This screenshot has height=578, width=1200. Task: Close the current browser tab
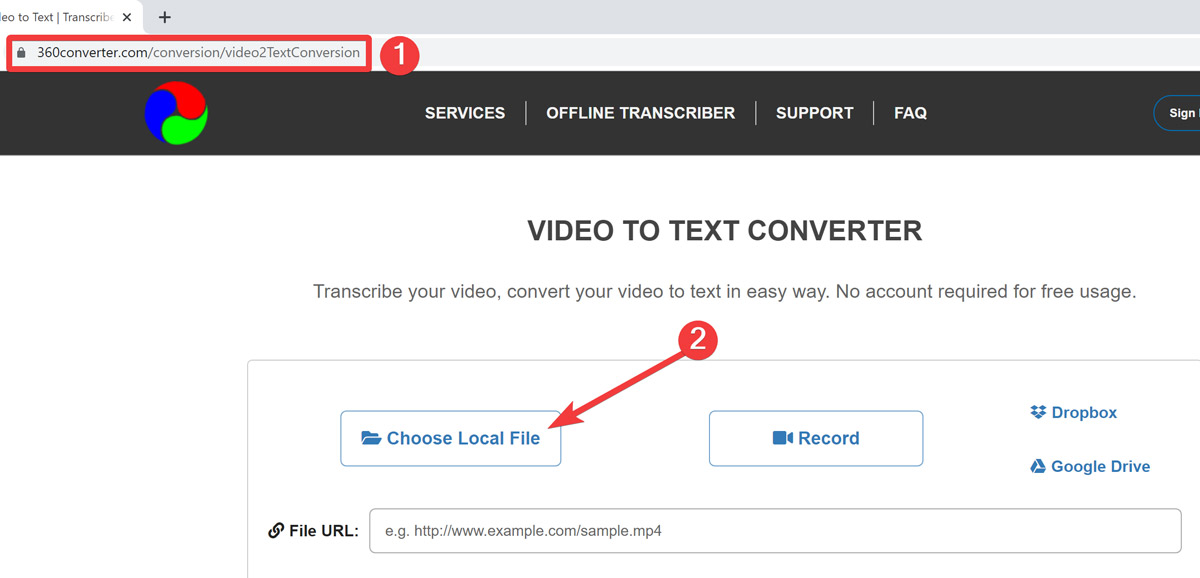[125, 17]
